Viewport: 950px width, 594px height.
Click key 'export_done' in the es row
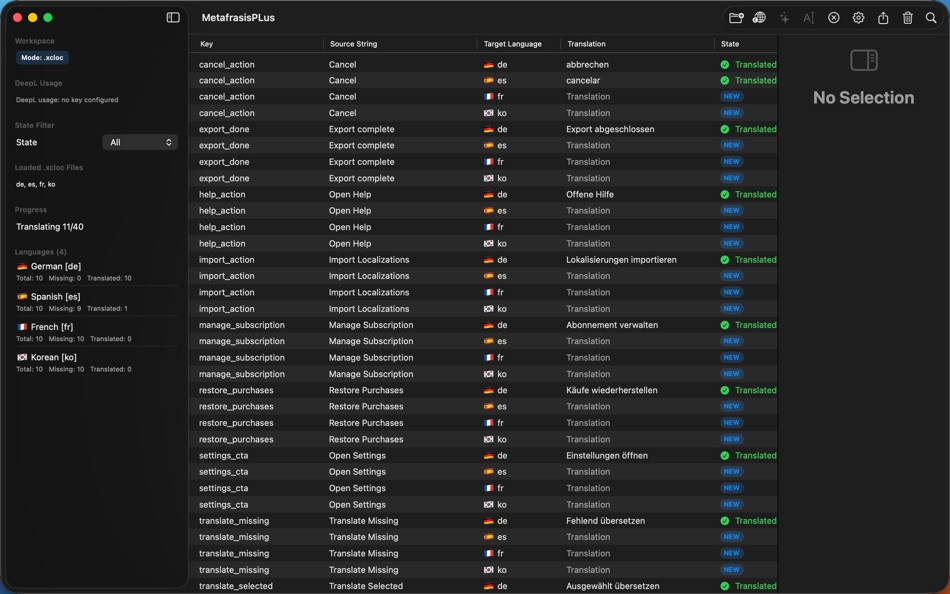coord(224,145)
